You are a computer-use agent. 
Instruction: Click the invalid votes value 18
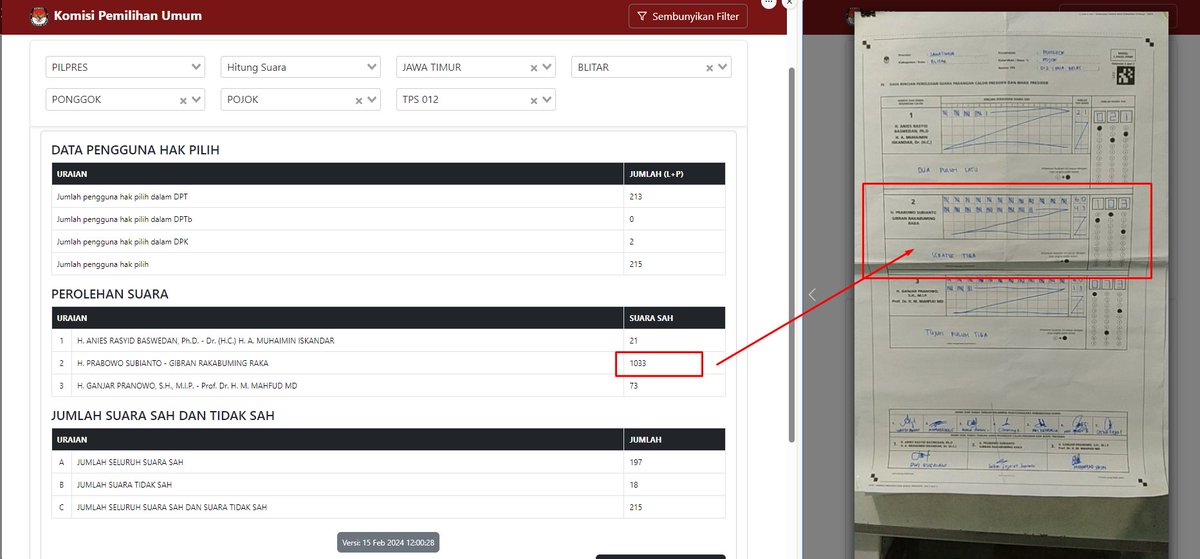click(x=634, y=485)
